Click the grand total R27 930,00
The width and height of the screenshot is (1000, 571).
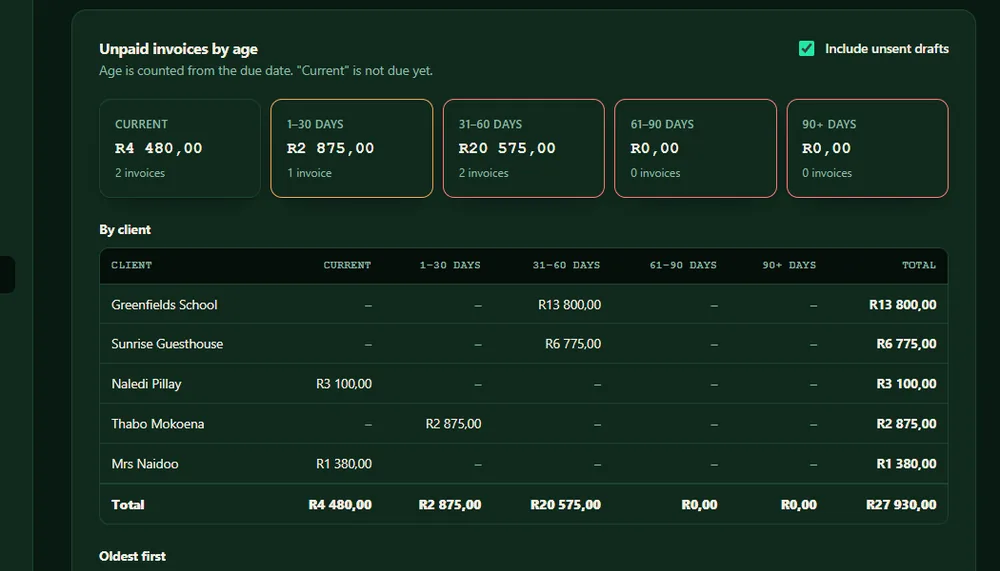click(901, 505)
